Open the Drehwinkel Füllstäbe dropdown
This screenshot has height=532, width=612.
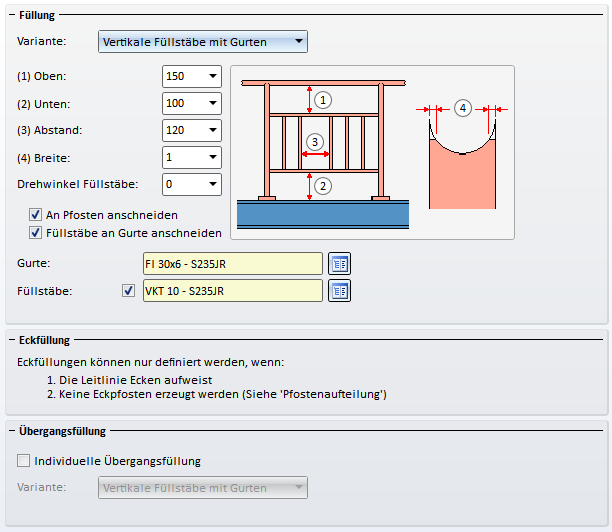coord(192,184)
